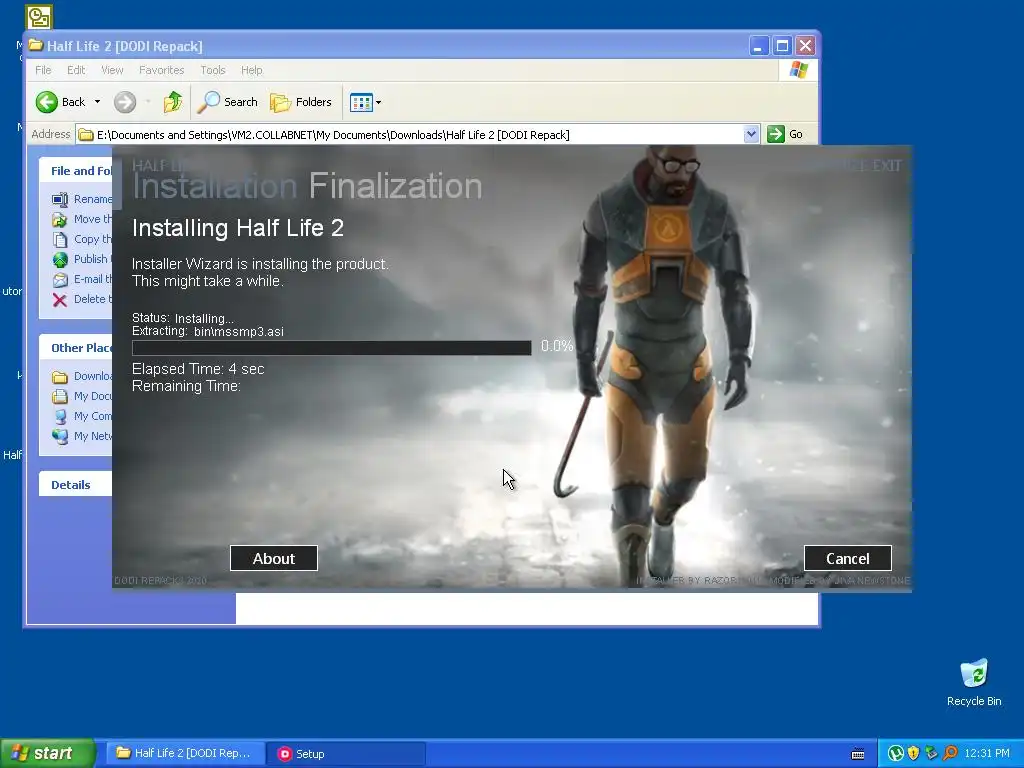Click the Safely Remove Hardware tray icon
This screenshot has width=1024, height=768.
tap(931, 753)
